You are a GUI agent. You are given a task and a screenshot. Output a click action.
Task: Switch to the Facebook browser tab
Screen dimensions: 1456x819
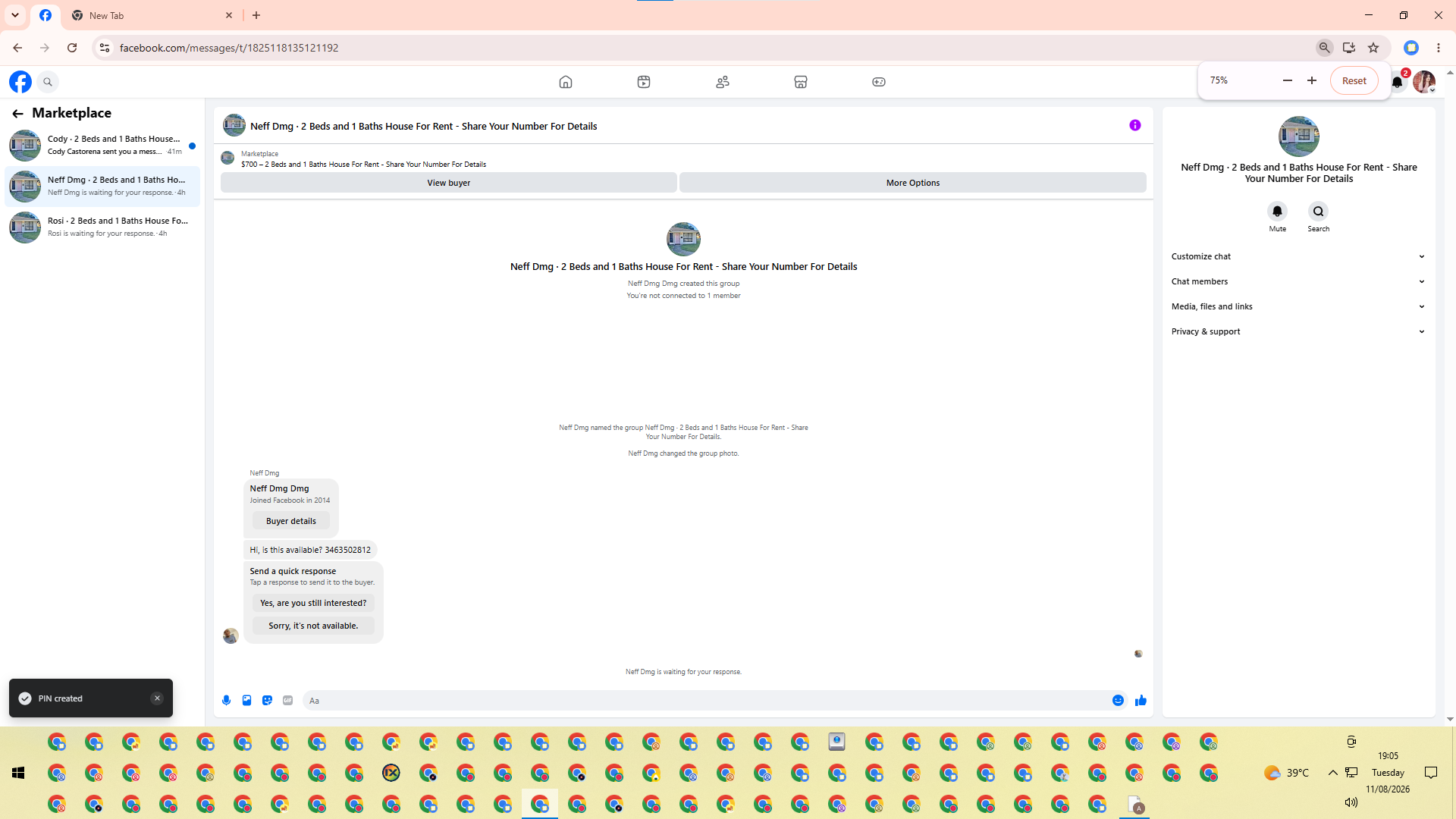45,15
